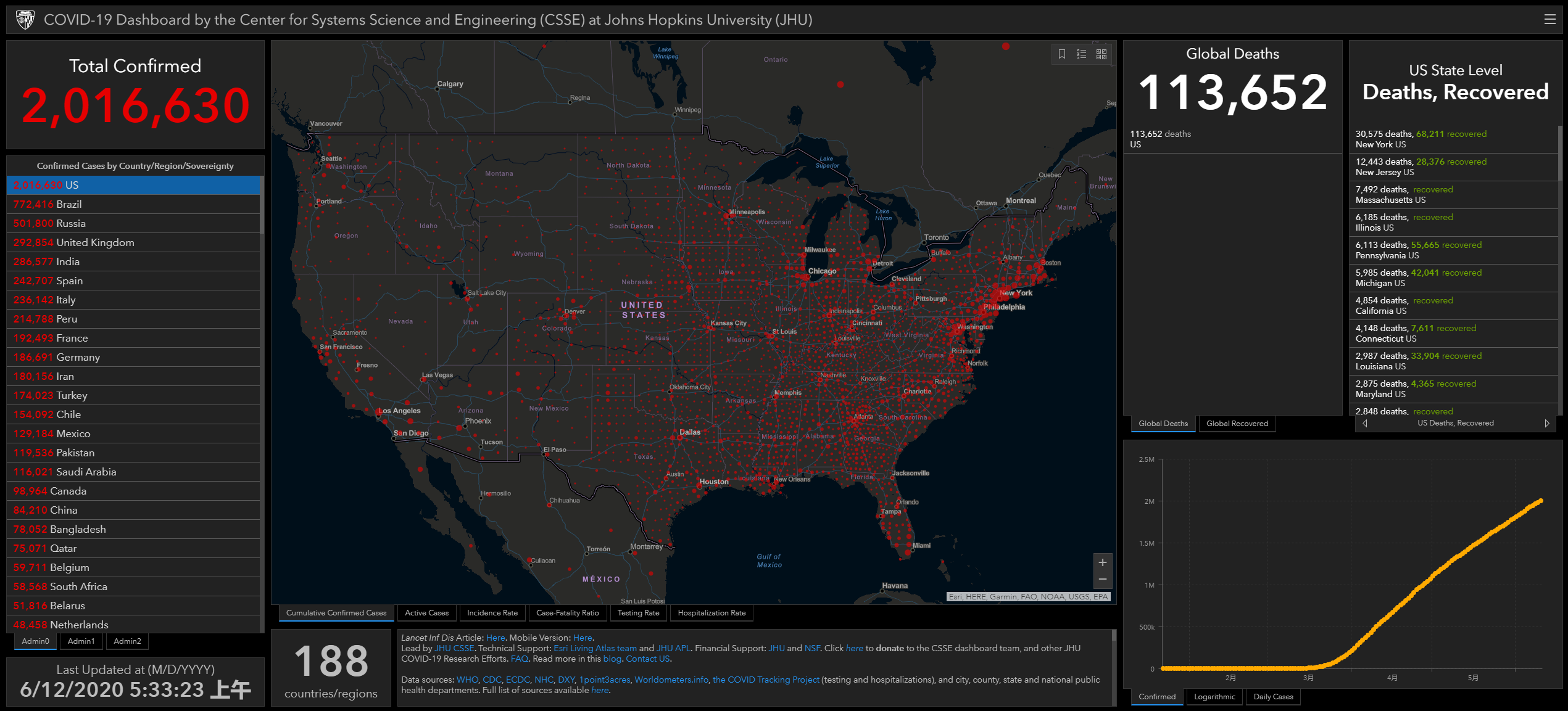Click the Johns Hopkins shield logo
Viewport: 1568px width, 711px height.
[x=25, y=20]
